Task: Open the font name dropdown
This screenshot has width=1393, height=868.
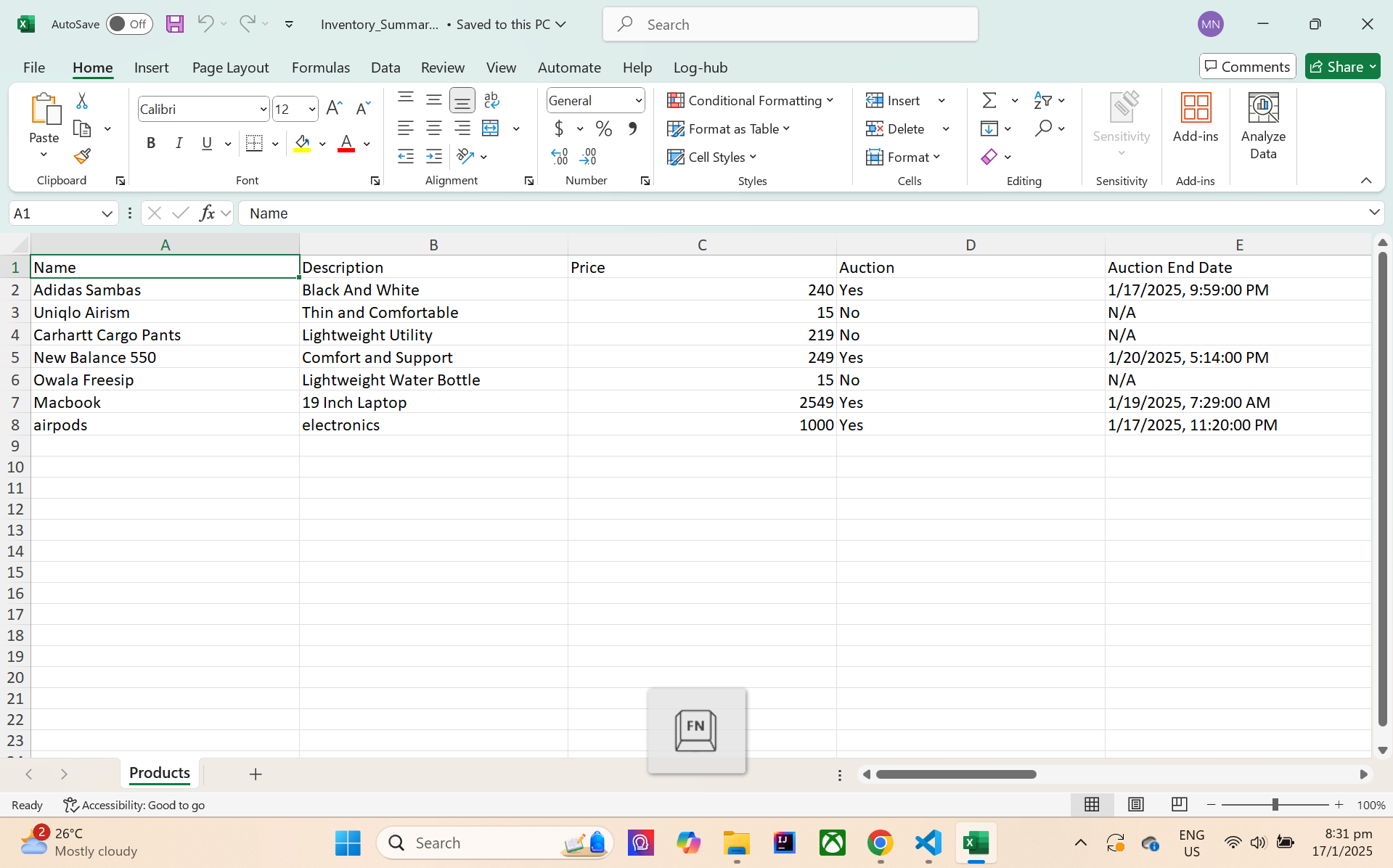Action: click(x=263, y=110)
